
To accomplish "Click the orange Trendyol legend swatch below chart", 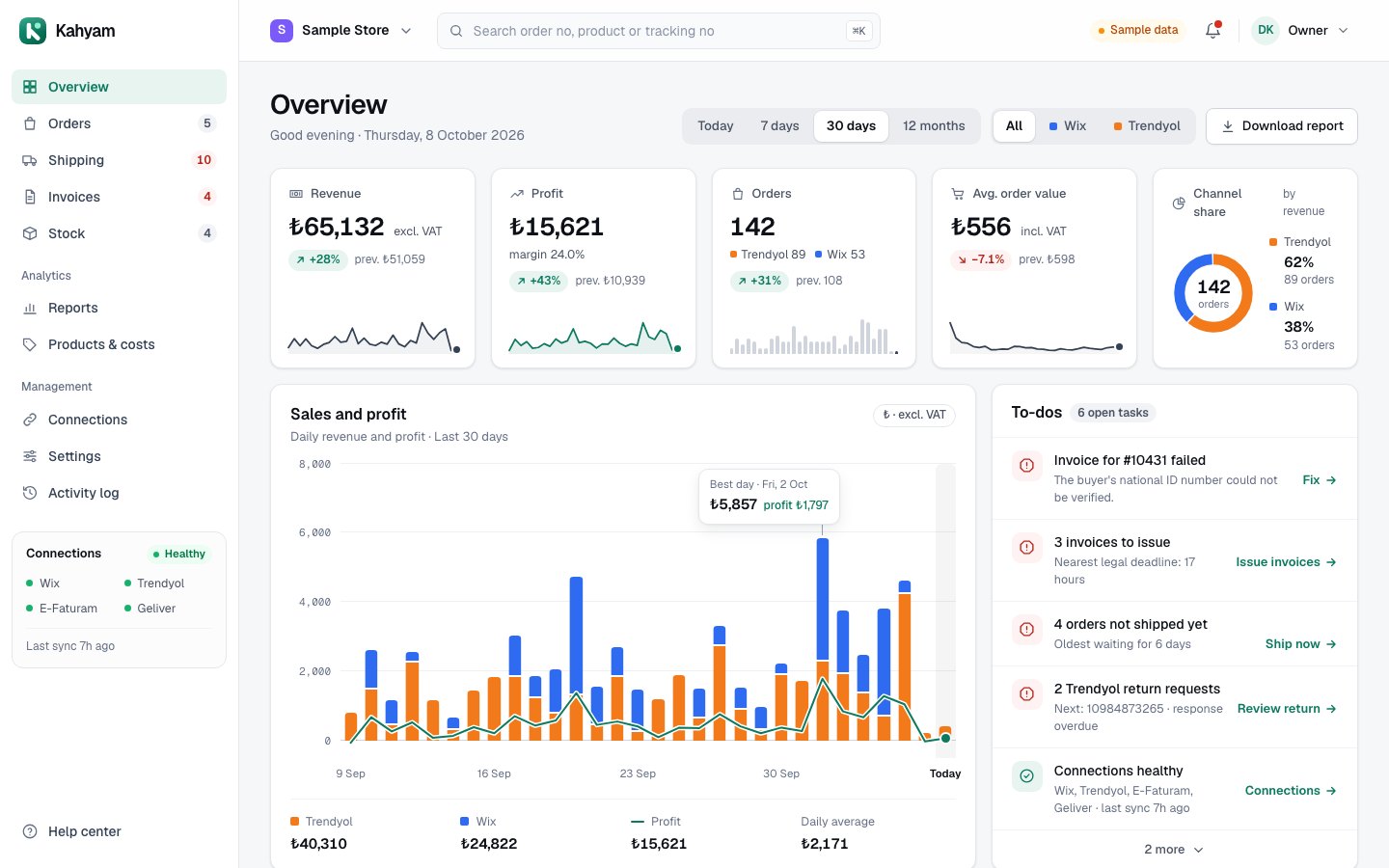I will pos(294,822).
